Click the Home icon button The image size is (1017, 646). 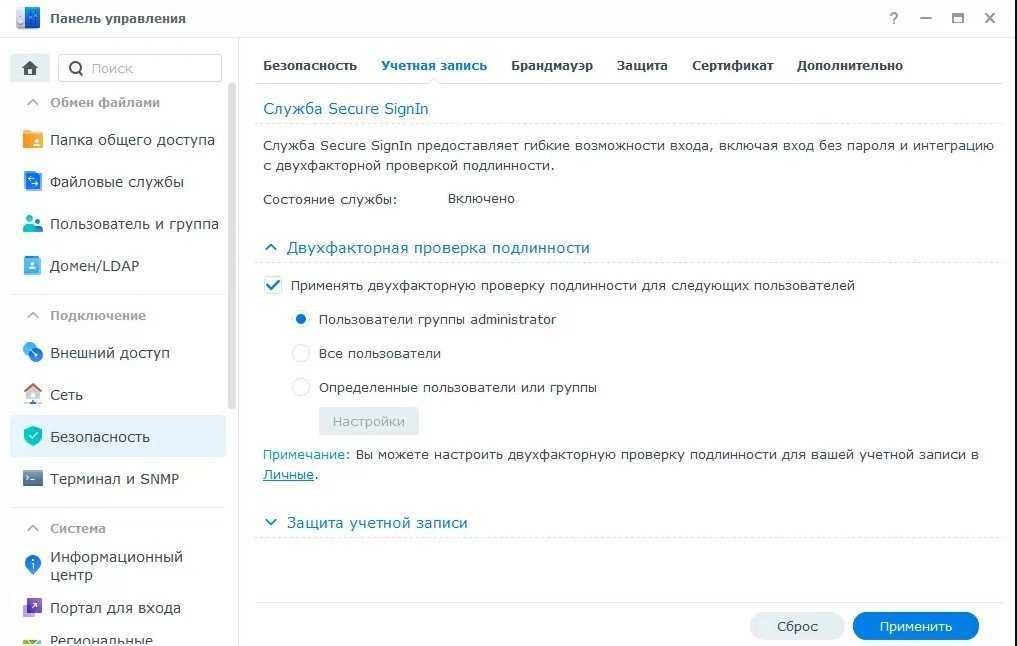tap(30, 68)
